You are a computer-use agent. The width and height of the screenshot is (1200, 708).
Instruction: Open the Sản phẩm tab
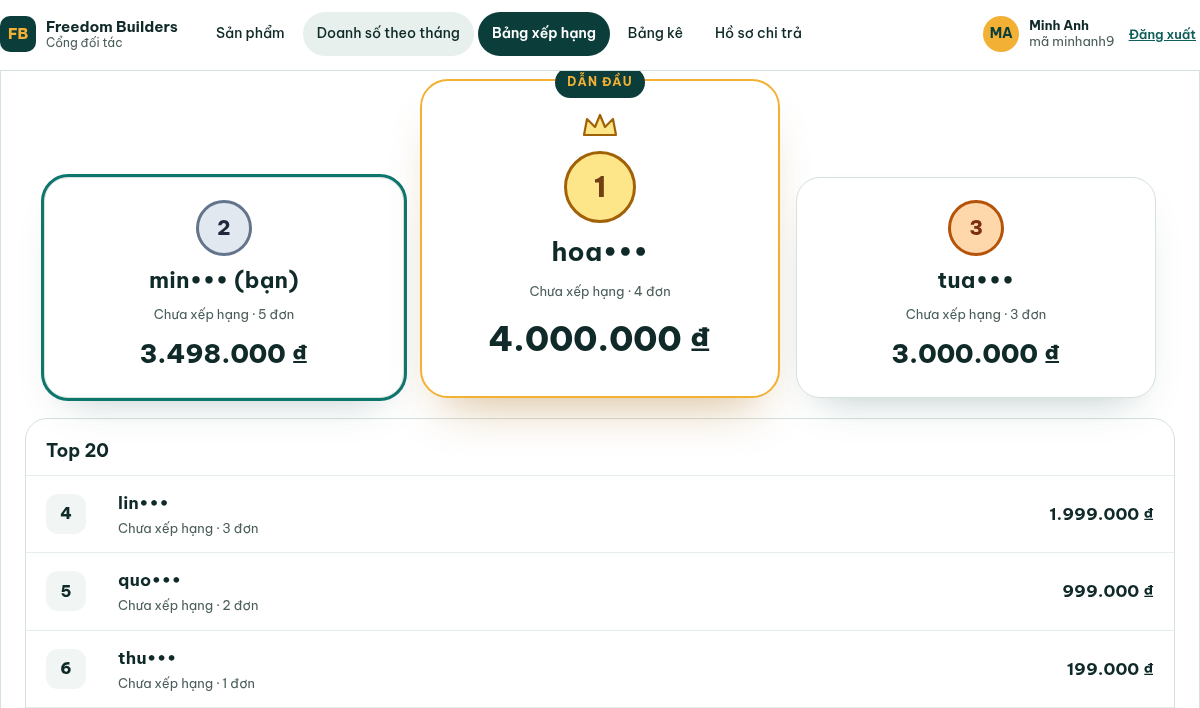click(250, 34)
